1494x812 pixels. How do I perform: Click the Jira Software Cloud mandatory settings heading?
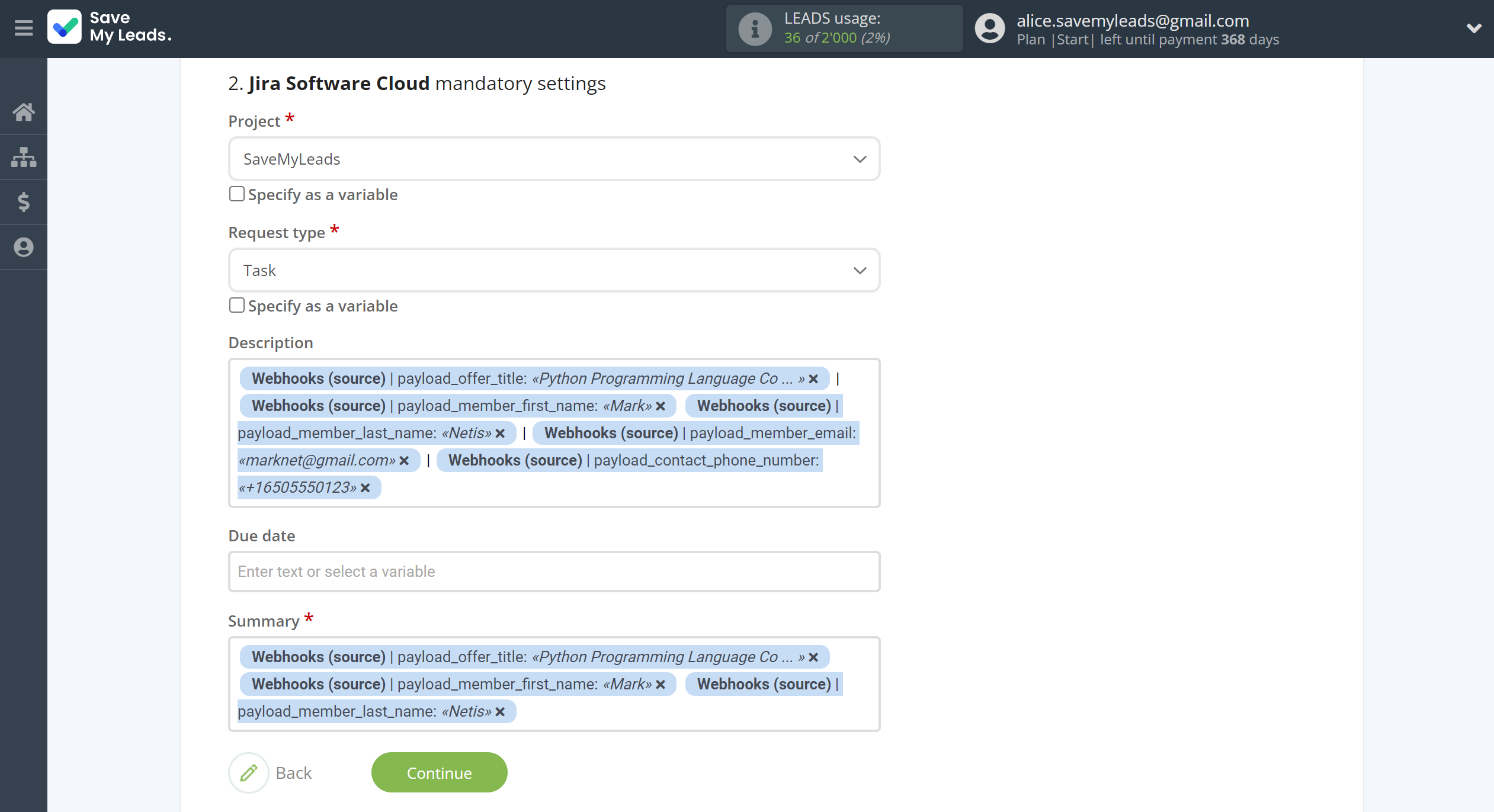(x=417, y=84)
